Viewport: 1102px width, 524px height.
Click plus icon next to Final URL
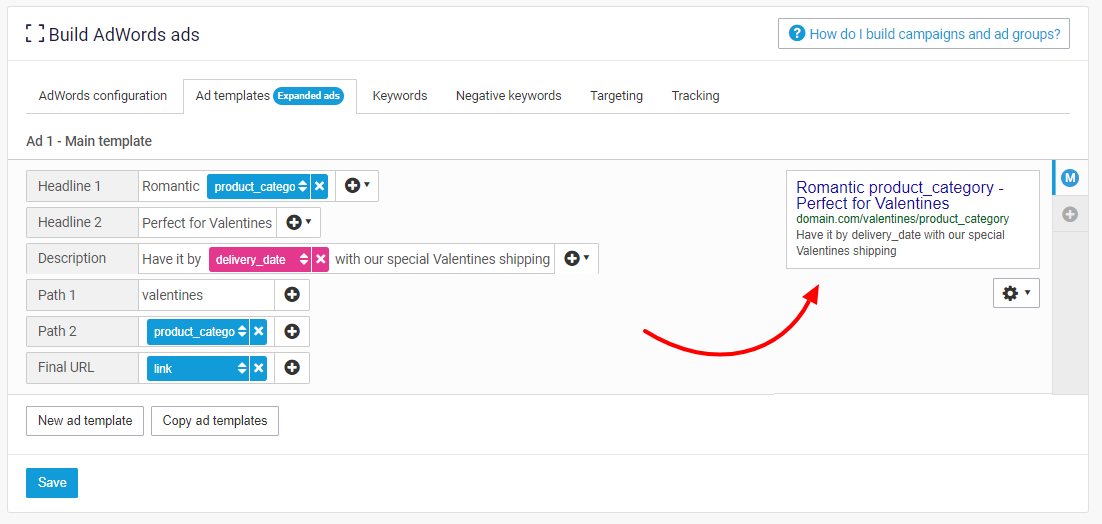pos(292,368)
